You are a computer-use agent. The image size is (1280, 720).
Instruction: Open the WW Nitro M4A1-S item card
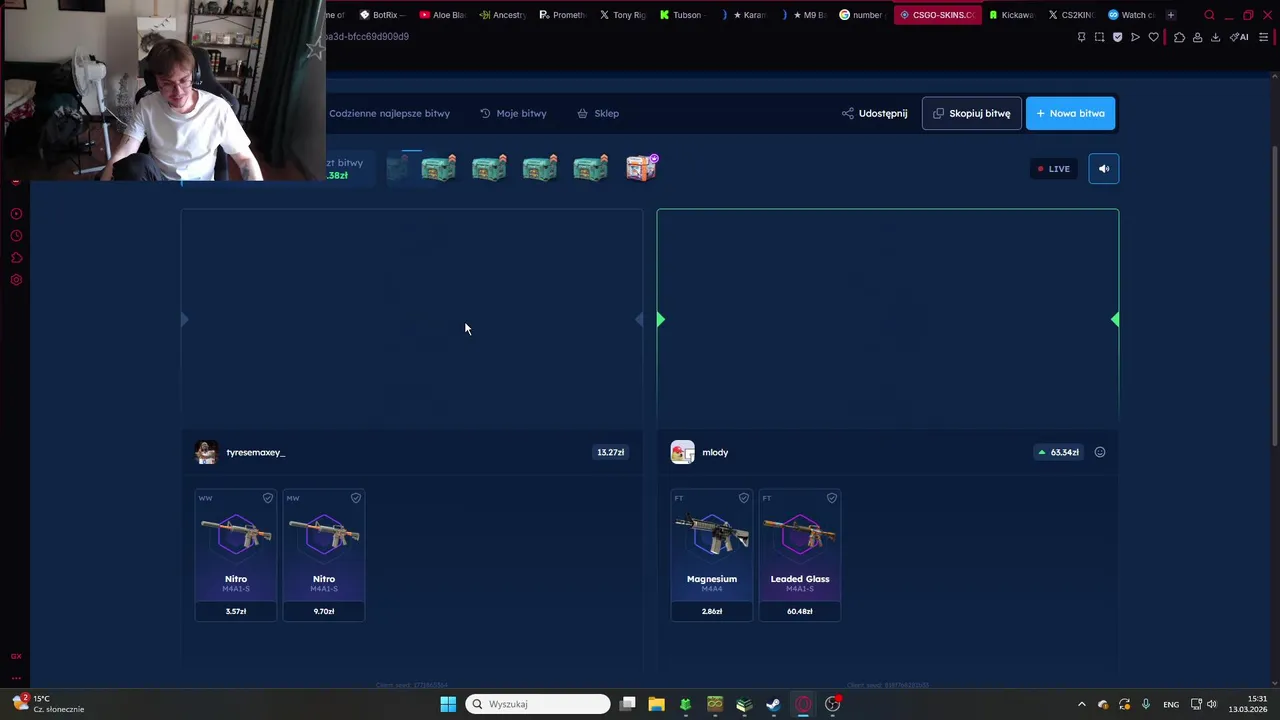(236, 555)
